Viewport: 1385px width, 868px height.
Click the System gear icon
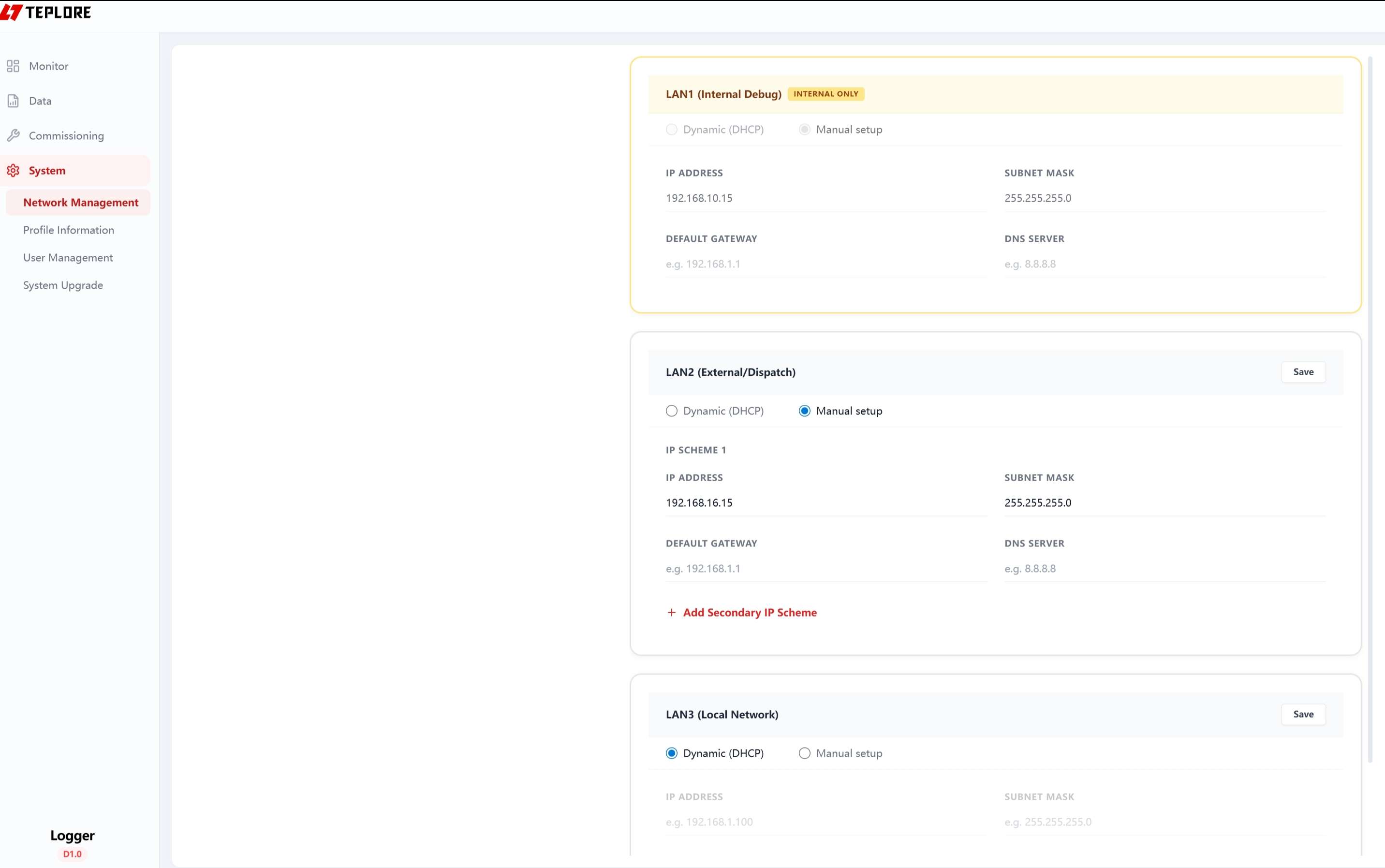[x=13, y=171]
